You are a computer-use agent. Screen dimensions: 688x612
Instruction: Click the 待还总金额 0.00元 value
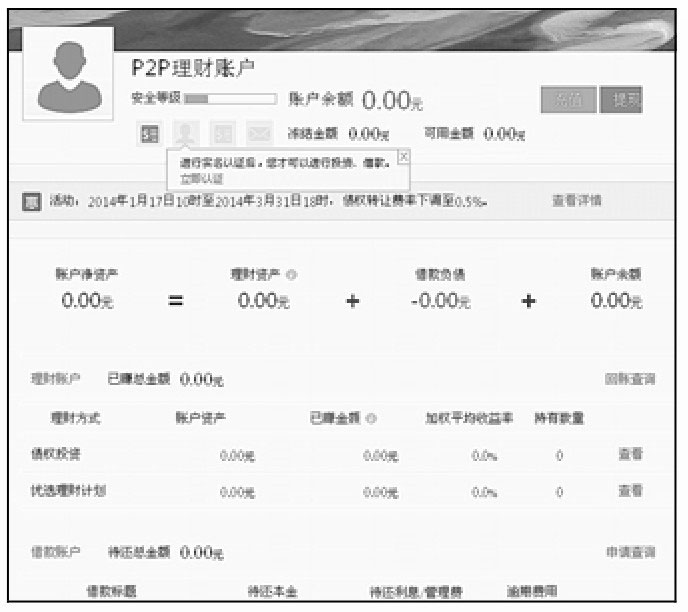(x=201, y=552)
